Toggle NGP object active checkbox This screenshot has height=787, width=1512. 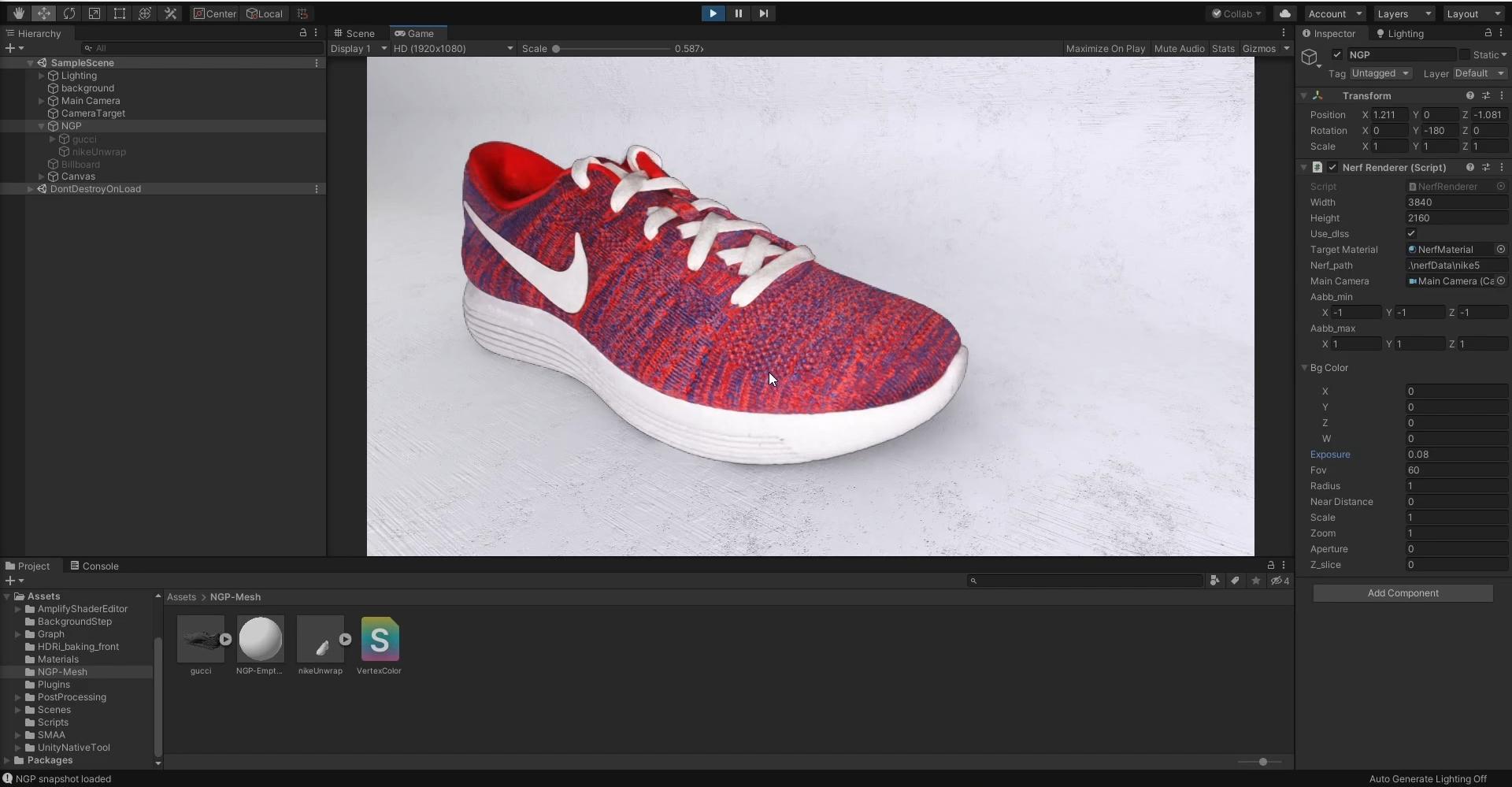pyautogui.click(x=1336, y=54)
